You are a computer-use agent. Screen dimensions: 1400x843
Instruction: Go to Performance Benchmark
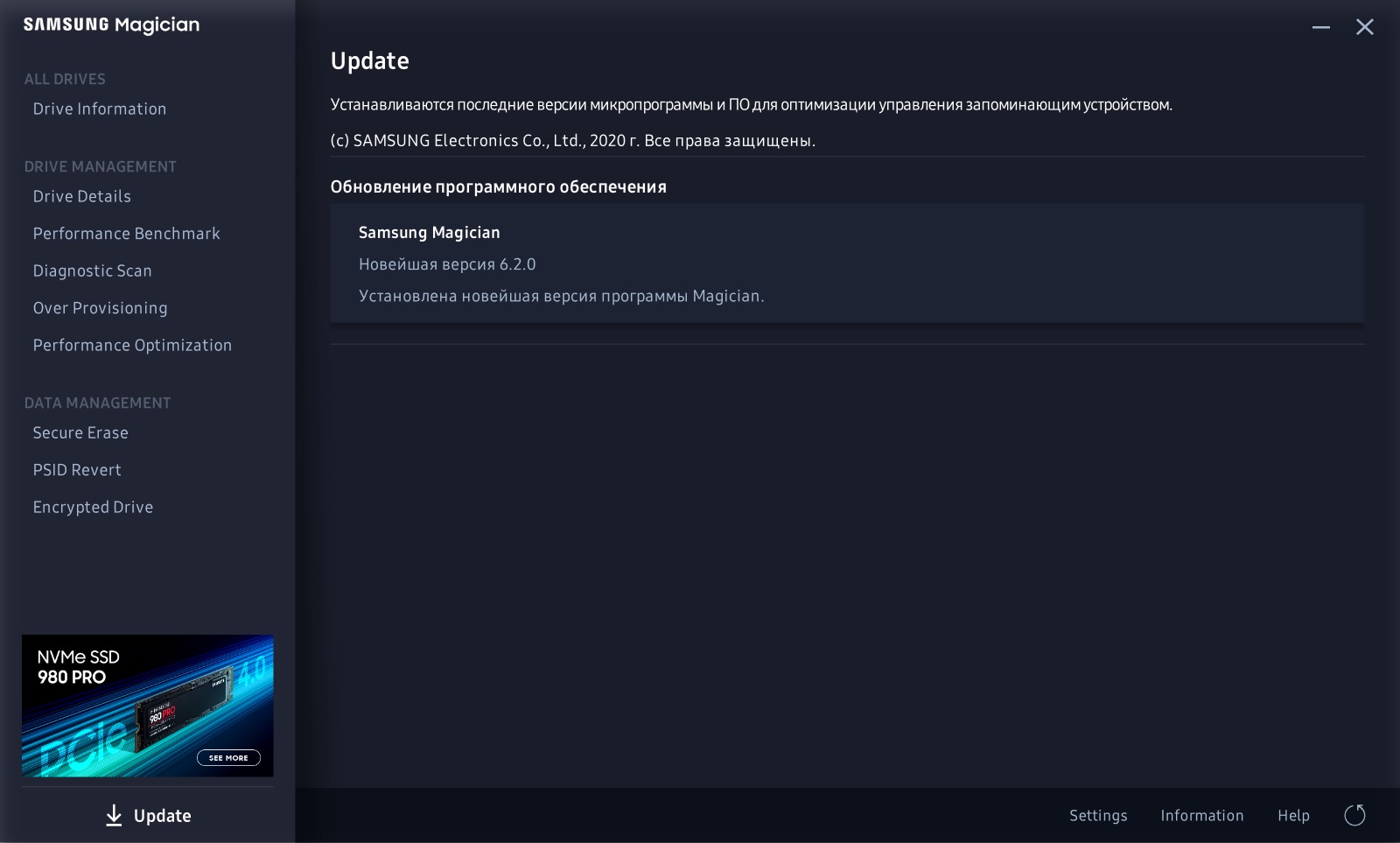pyautogui.click(x=127, y=234)
